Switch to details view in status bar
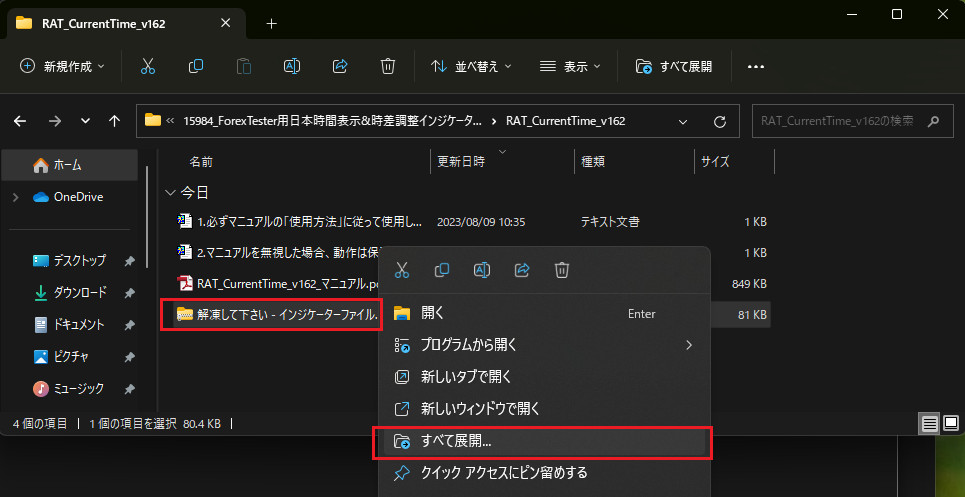965x497 pixels. click(x=929, y=423)
